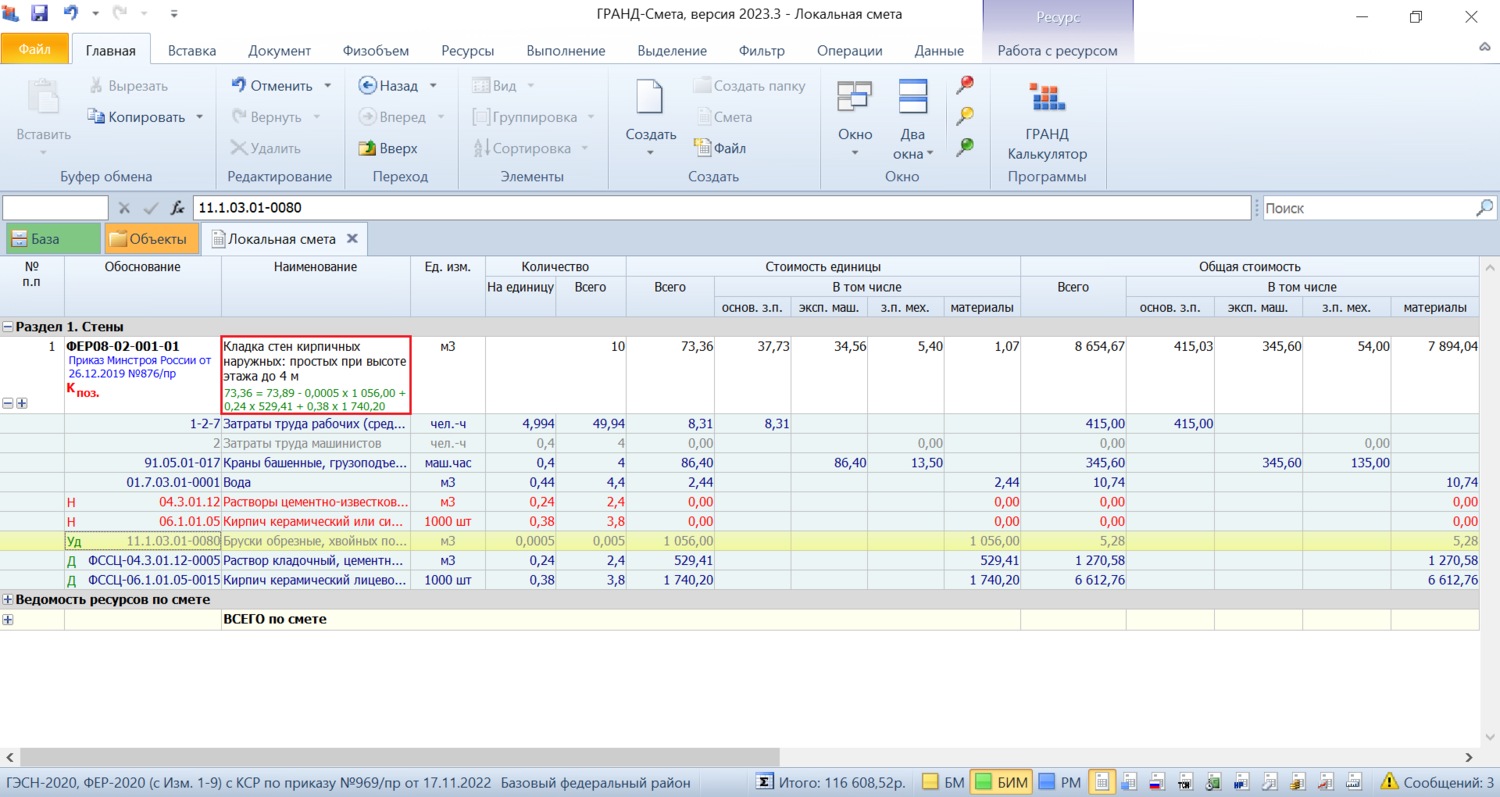Open the Два окна dropdown

(912, 143)
